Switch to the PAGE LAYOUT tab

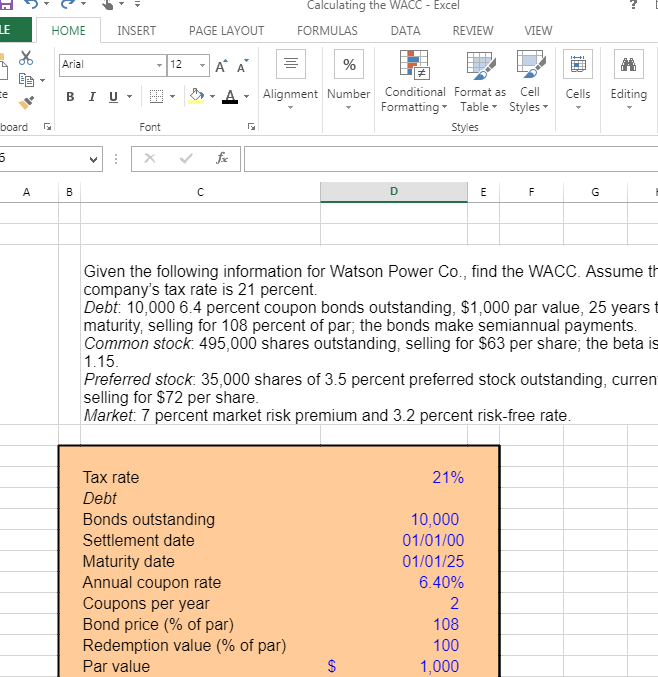pos(226,31)
